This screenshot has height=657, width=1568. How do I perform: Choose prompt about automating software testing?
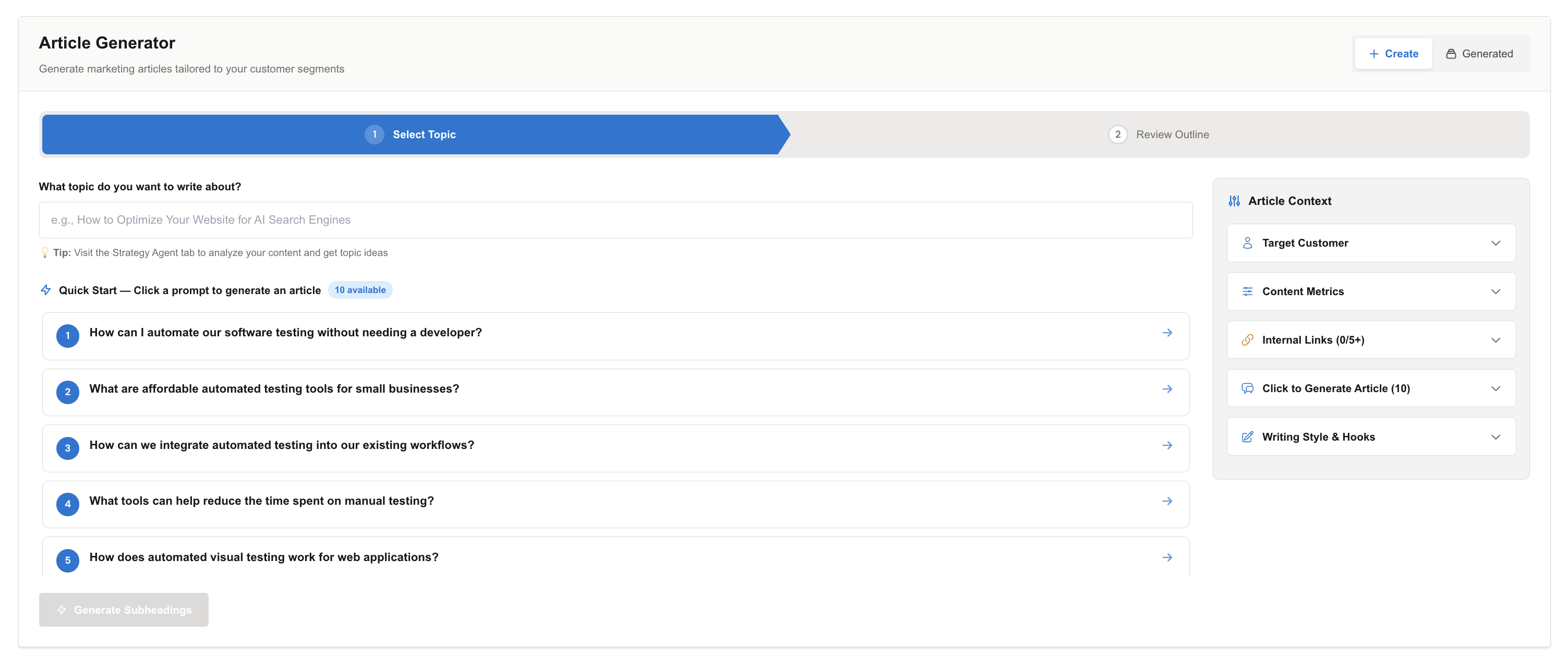[285, 333]
